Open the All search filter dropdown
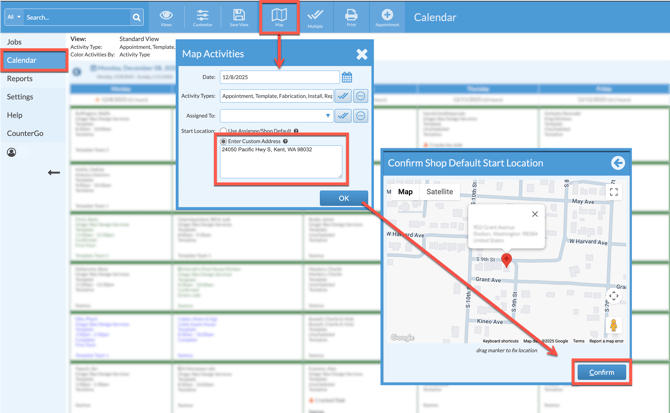This screenshot has height=413, width=670. click(14, 17)
